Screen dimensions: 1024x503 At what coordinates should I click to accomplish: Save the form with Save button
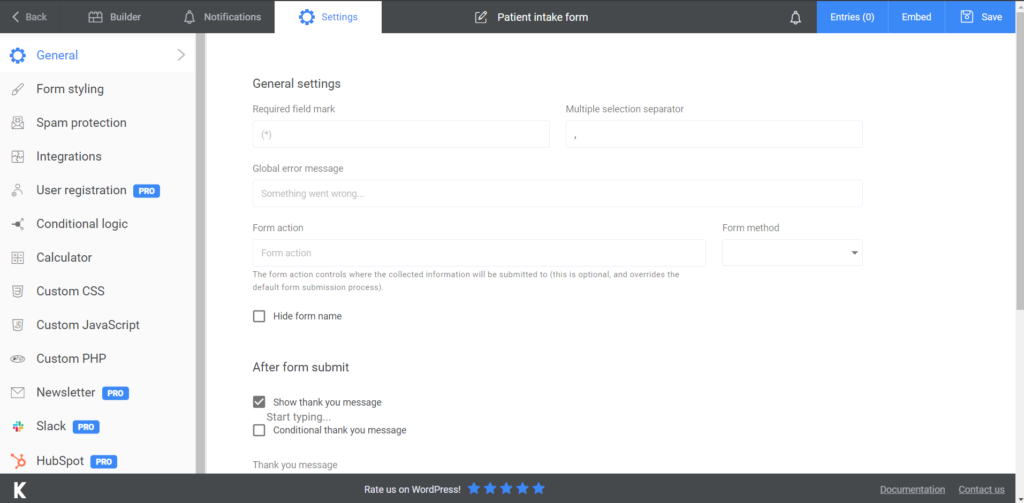[x=981, y=17]
